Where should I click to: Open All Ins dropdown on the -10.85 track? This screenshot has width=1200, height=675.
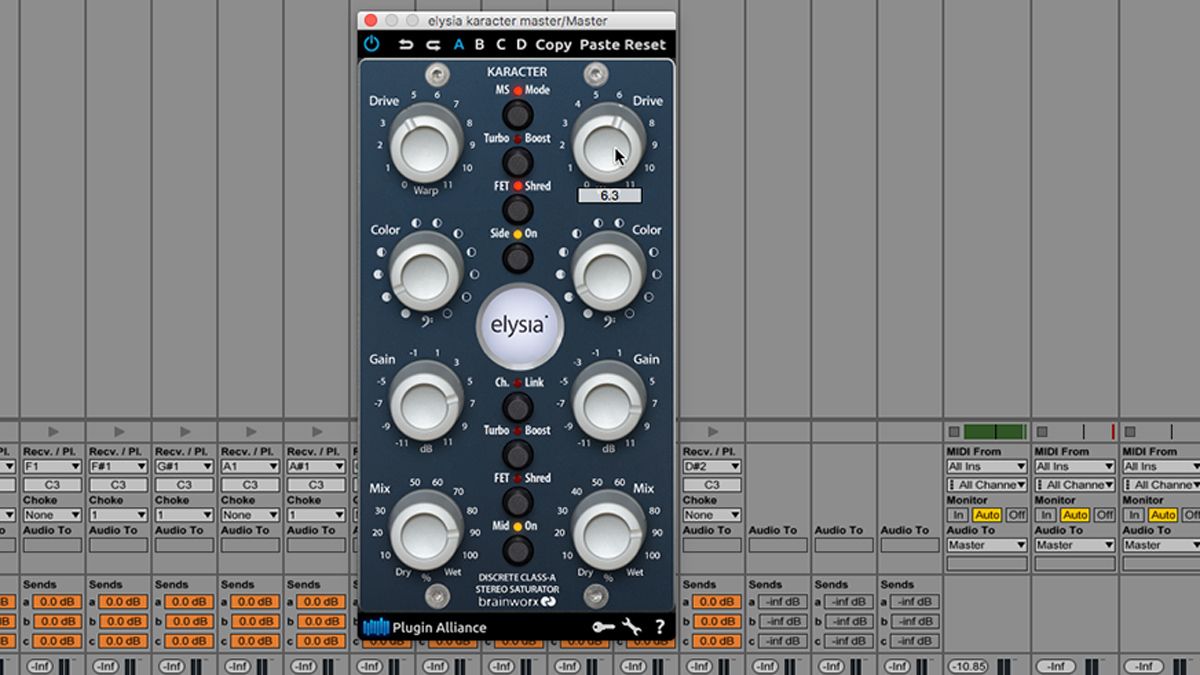click(x=987, y=467)
